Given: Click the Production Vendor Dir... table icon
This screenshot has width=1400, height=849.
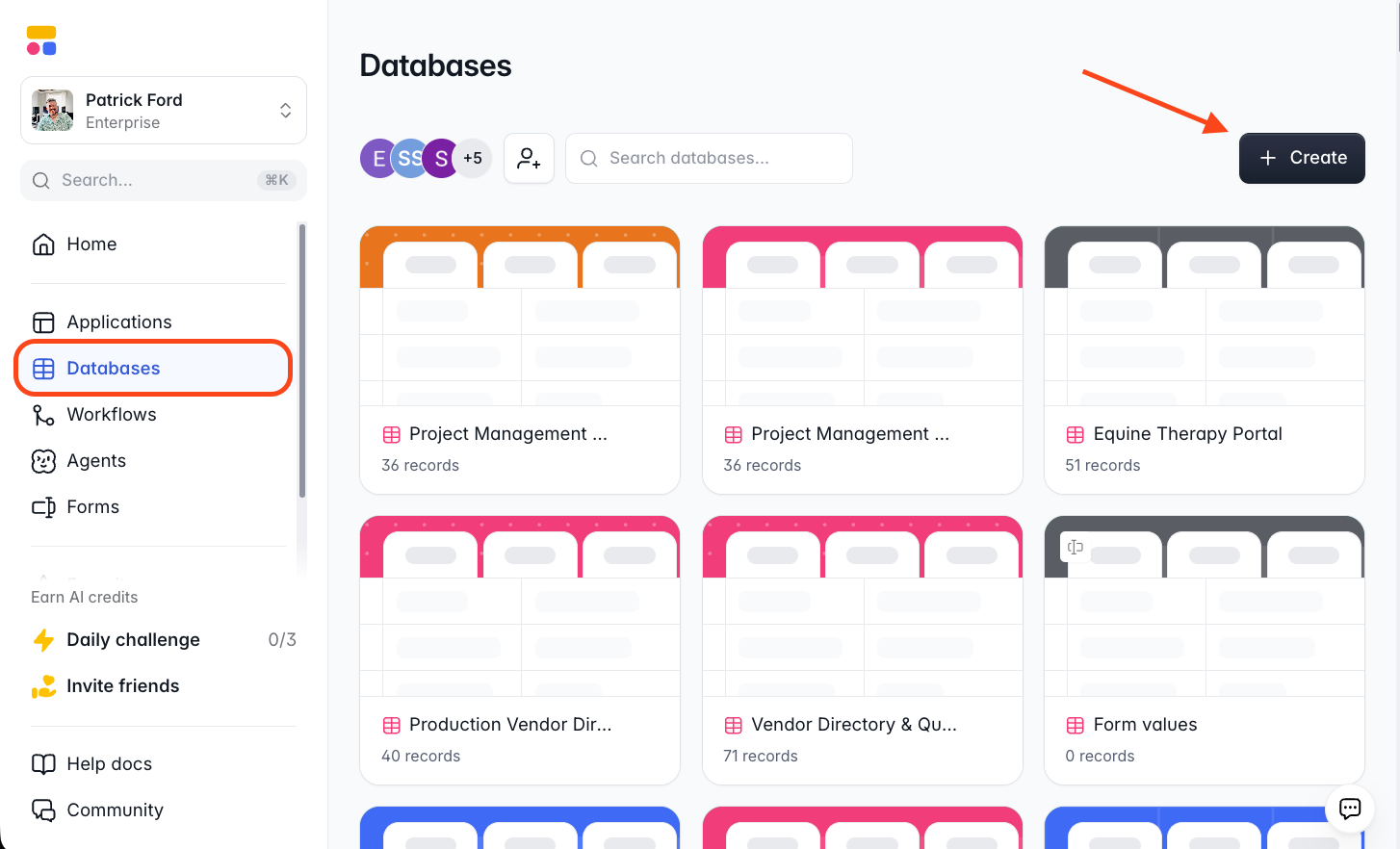Looking at the screenshot, I should tap(391, 726).
